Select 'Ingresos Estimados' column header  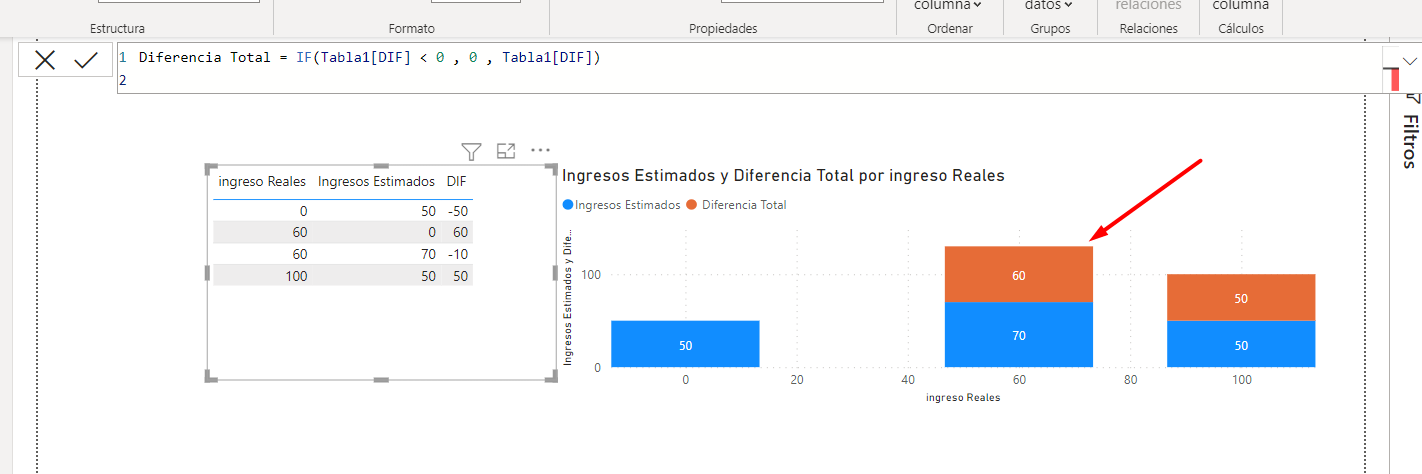(x=376, y=181)
